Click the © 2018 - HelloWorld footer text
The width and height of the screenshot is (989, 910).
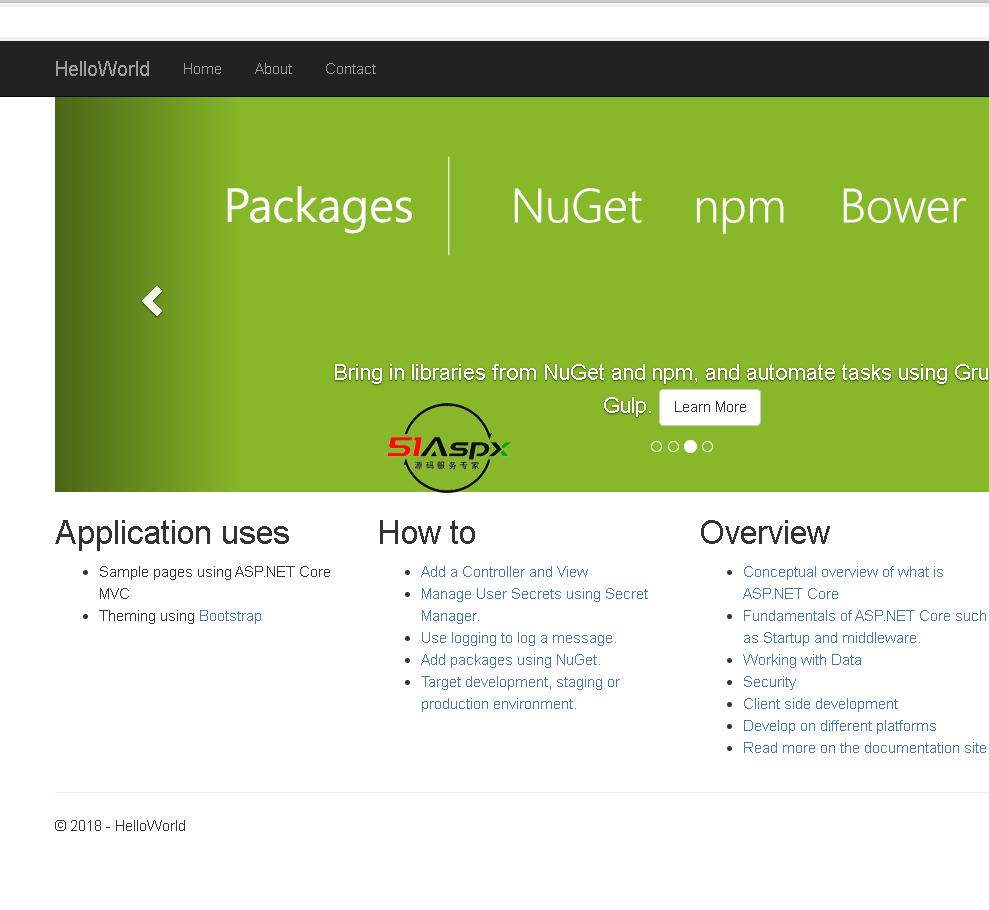[x=120, y=826]
